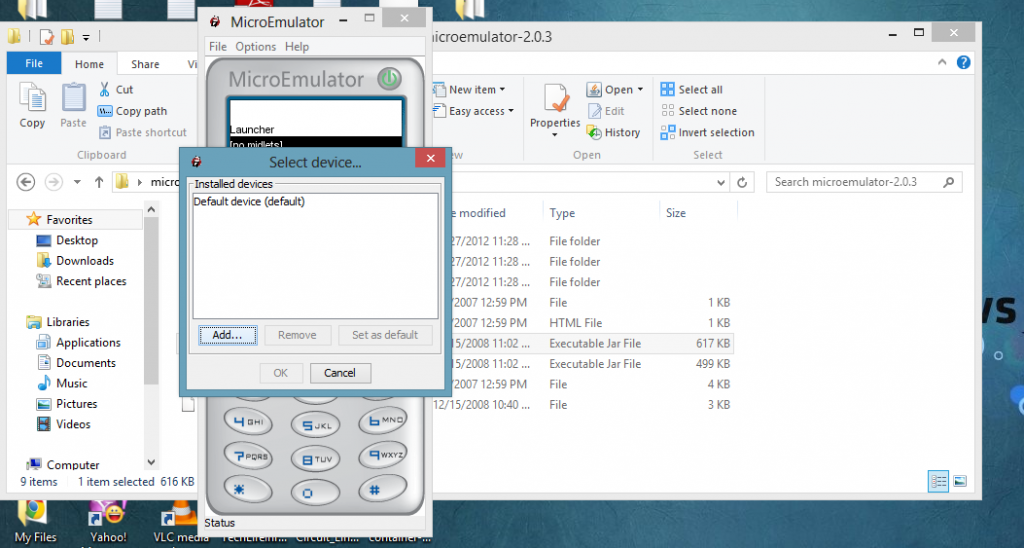Tap the 6 MNO key on emulator keypad
The height and width of the screenshot is (548, 1024).
[385, 421]
